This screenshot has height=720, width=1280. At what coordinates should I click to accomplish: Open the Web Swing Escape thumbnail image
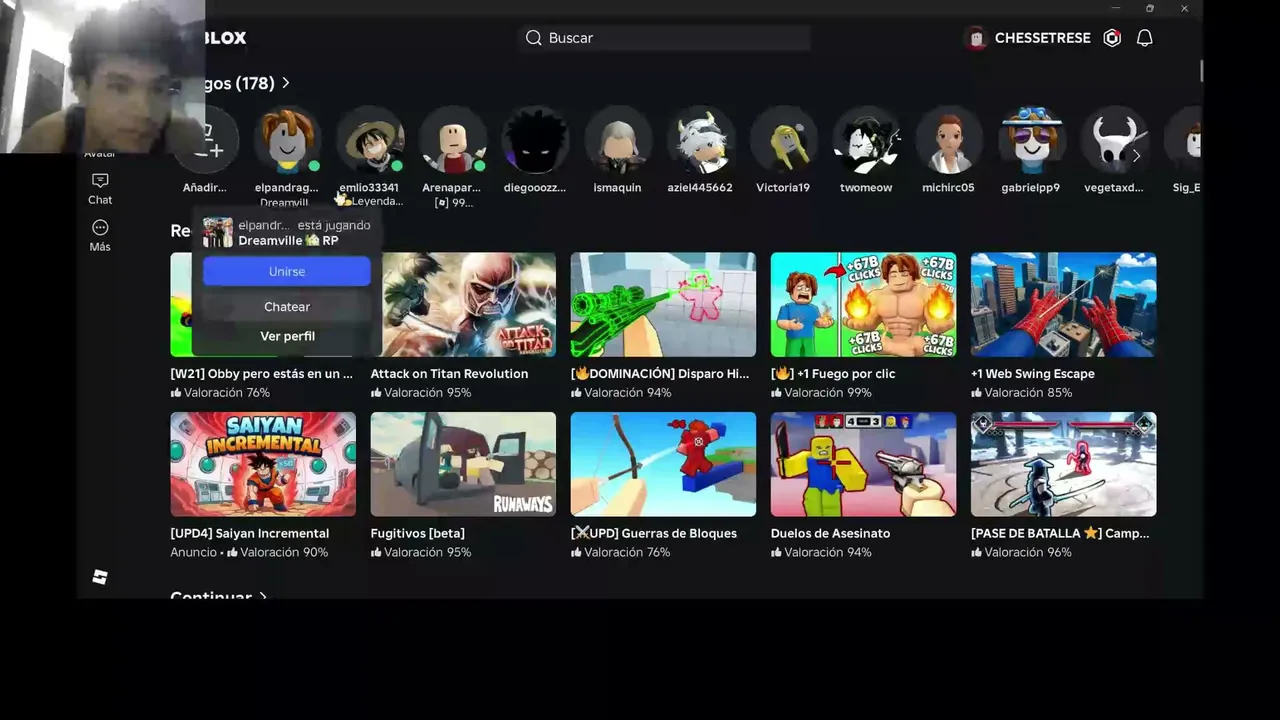point(1063,304)
